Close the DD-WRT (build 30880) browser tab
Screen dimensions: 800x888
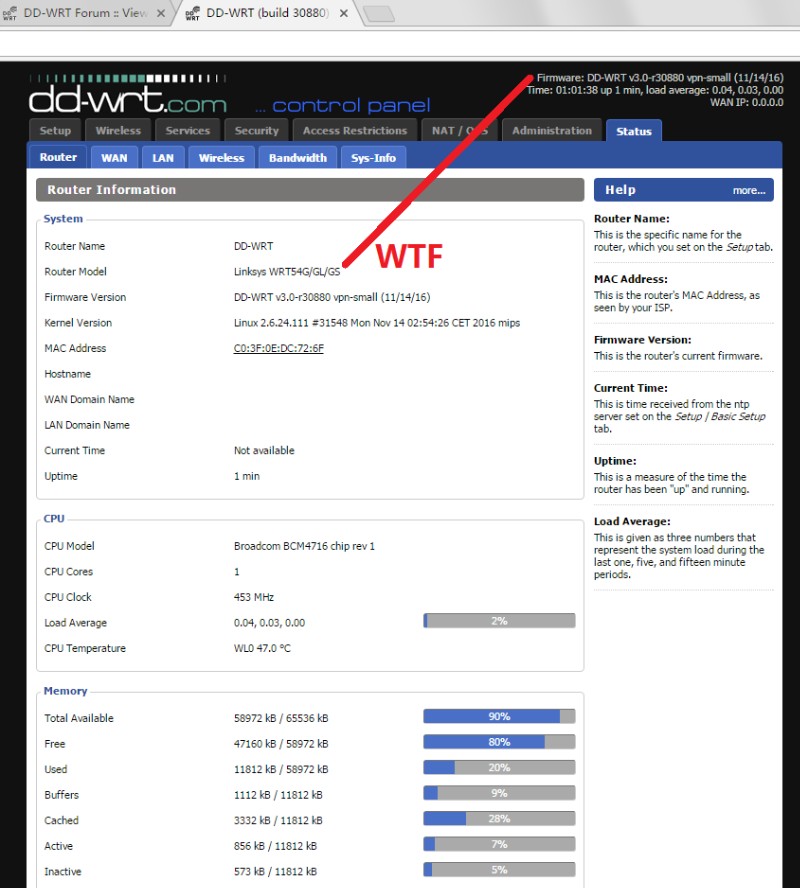pyautogui.click(x=344, y=14)
